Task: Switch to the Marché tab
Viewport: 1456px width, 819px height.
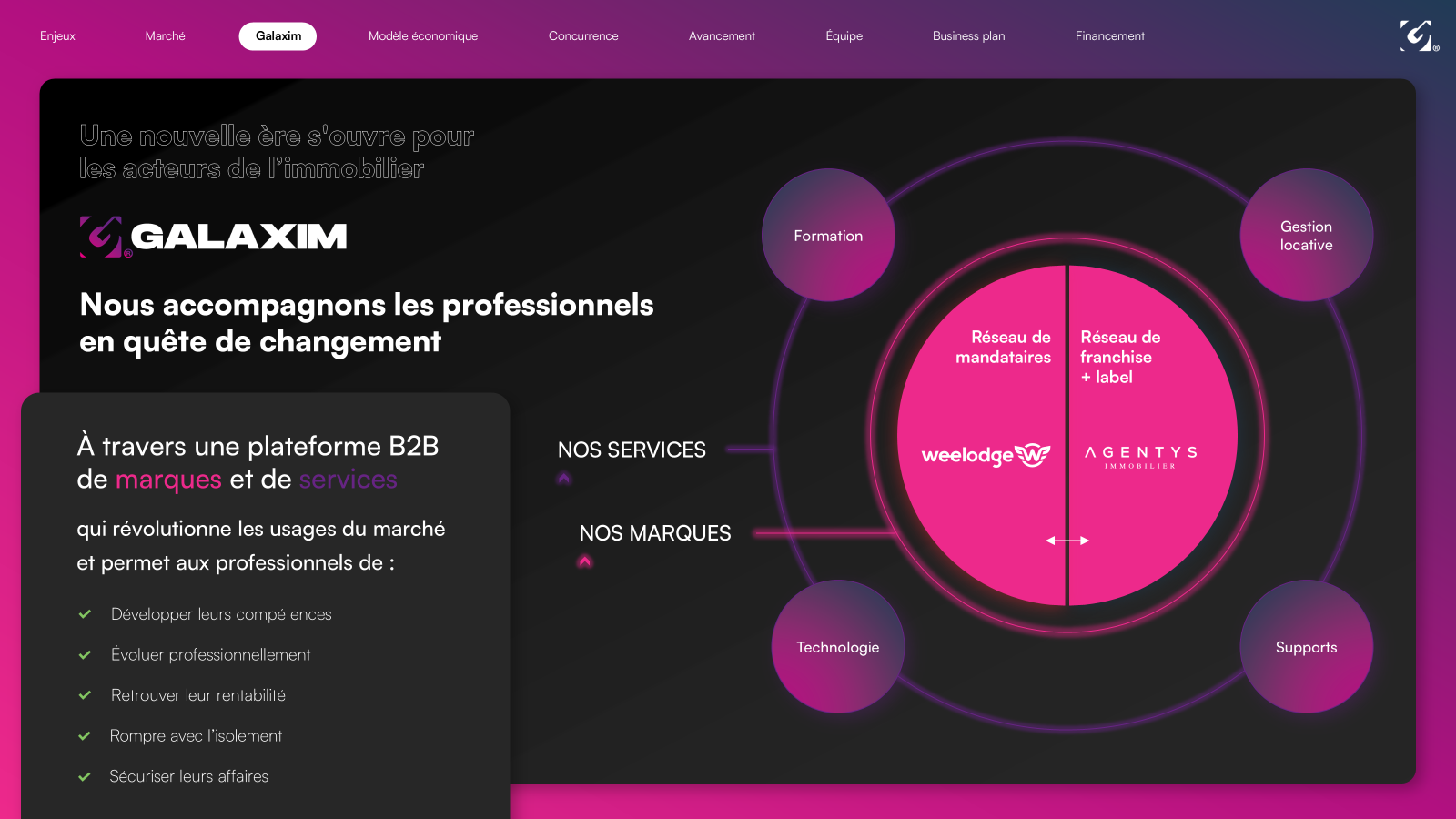Action: point(165,36)
